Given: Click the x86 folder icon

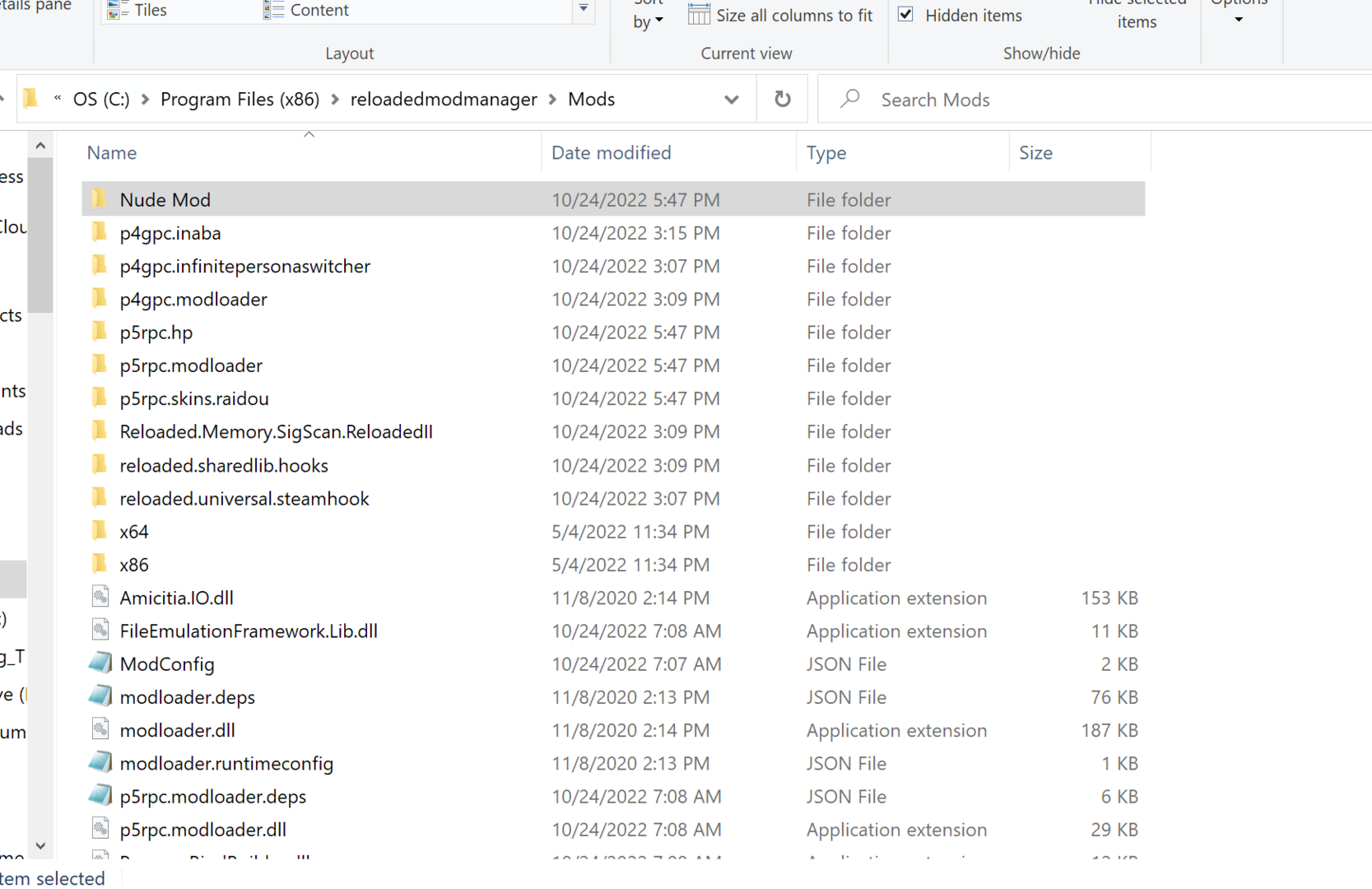Looking at the screenshot, I should pos(100,564).
